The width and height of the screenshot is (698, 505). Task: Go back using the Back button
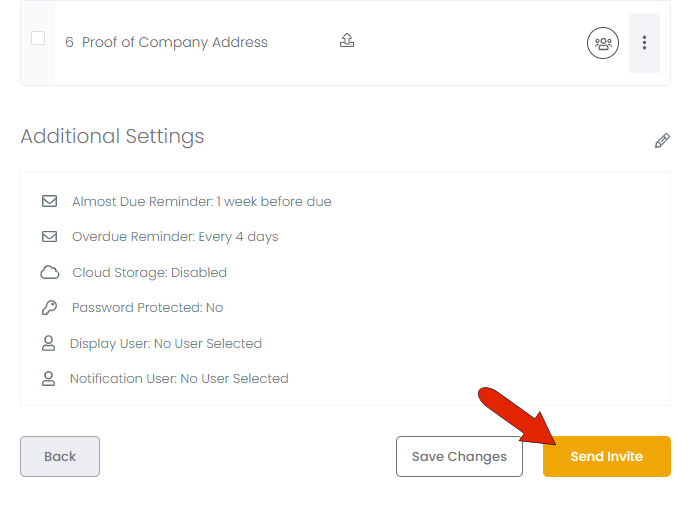[x=60, y=457]
